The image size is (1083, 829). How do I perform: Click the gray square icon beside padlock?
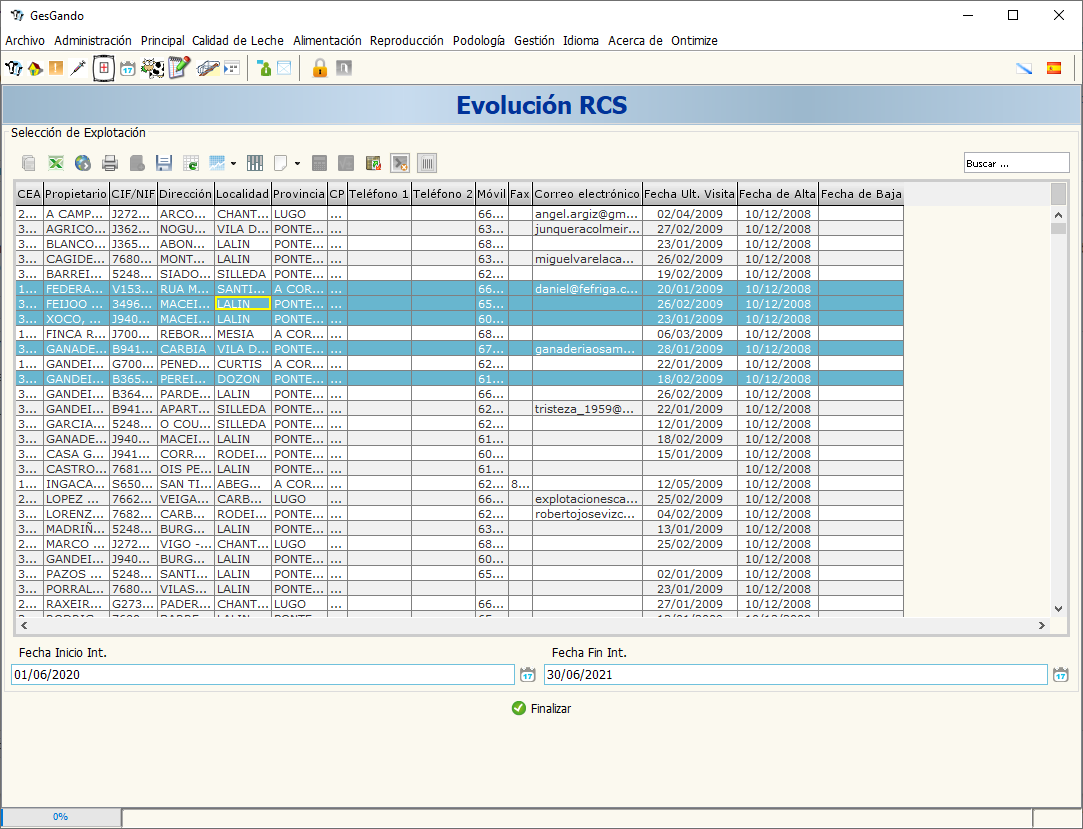click(x=344, y=68)
